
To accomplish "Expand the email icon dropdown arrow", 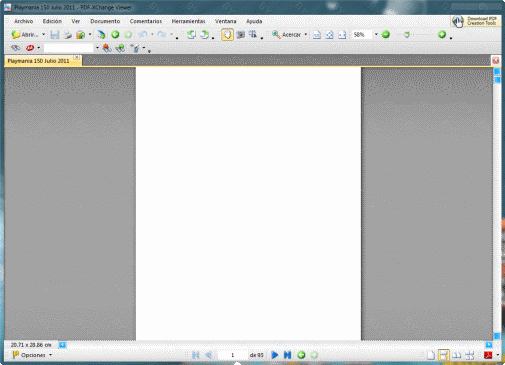I will tap(90, 34).
